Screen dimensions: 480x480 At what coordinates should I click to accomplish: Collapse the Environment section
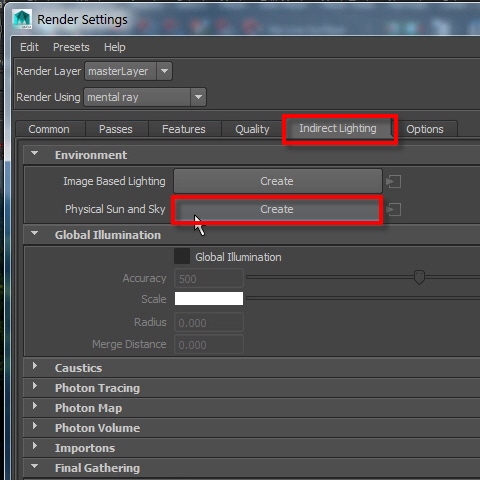pyautogui.click(x=34, y=154)
